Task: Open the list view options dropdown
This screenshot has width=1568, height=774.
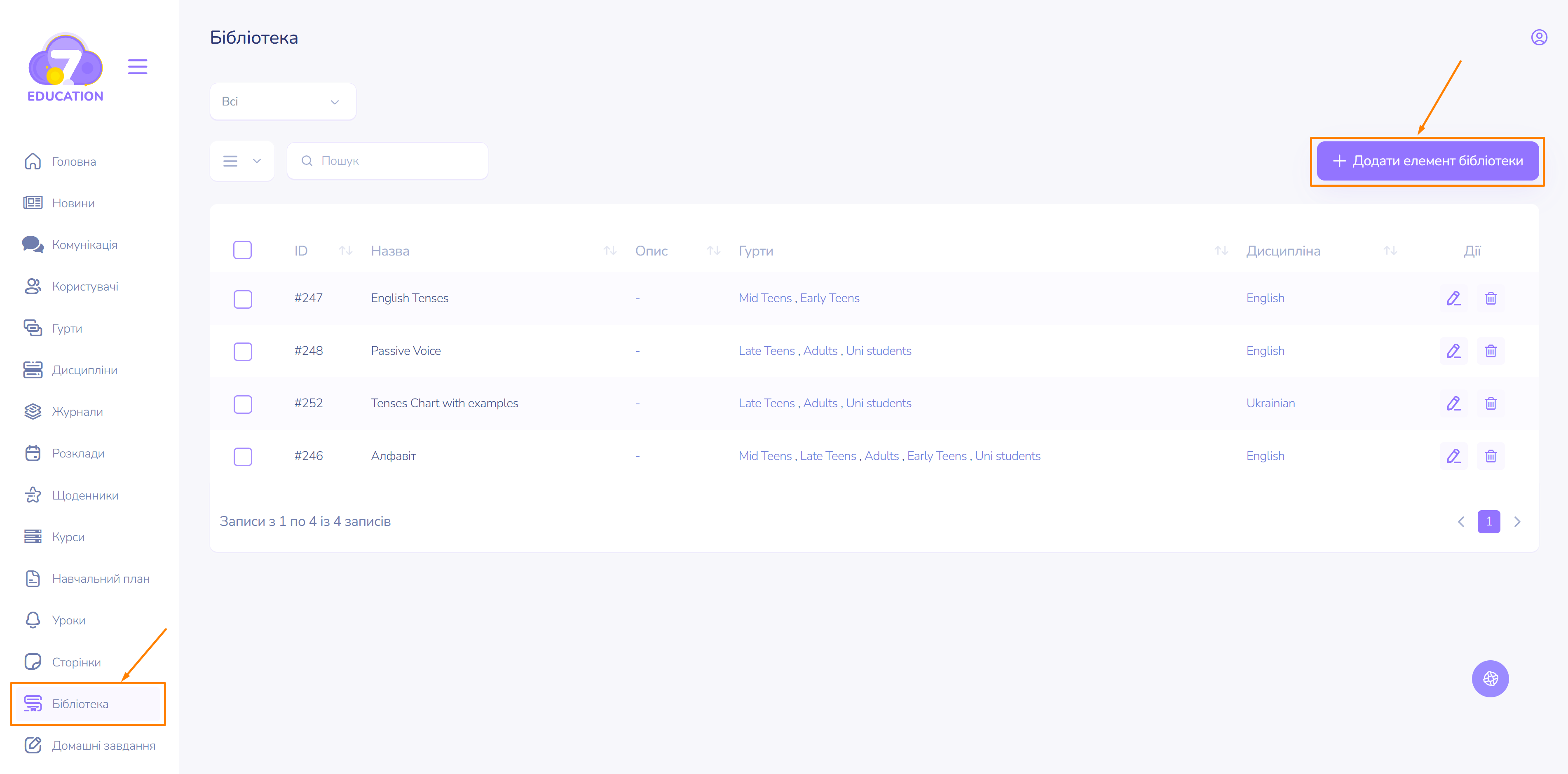Action: click(x=241, y=161)
